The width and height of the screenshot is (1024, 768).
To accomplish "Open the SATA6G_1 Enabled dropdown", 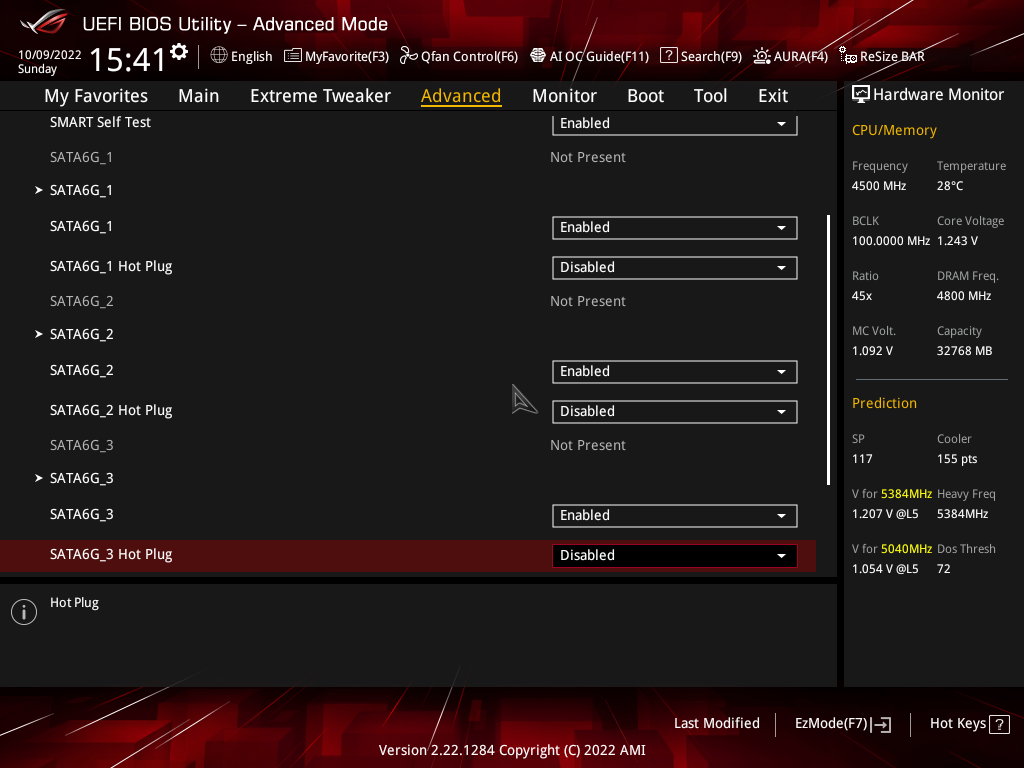I will [x=675, y=227].
